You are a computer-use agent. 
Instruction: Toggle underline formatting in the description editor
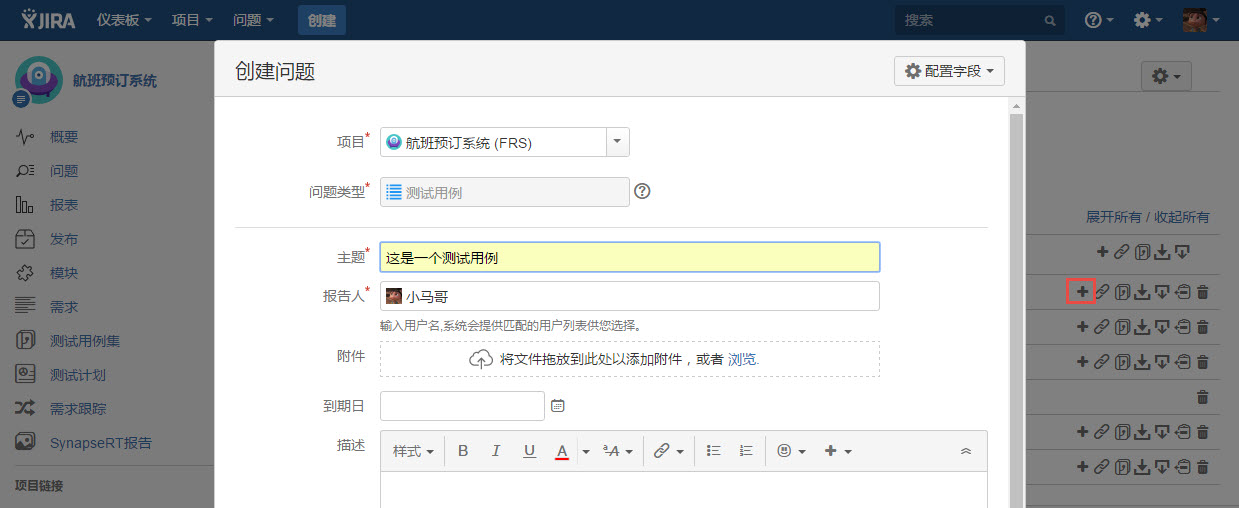click(529, 451)
